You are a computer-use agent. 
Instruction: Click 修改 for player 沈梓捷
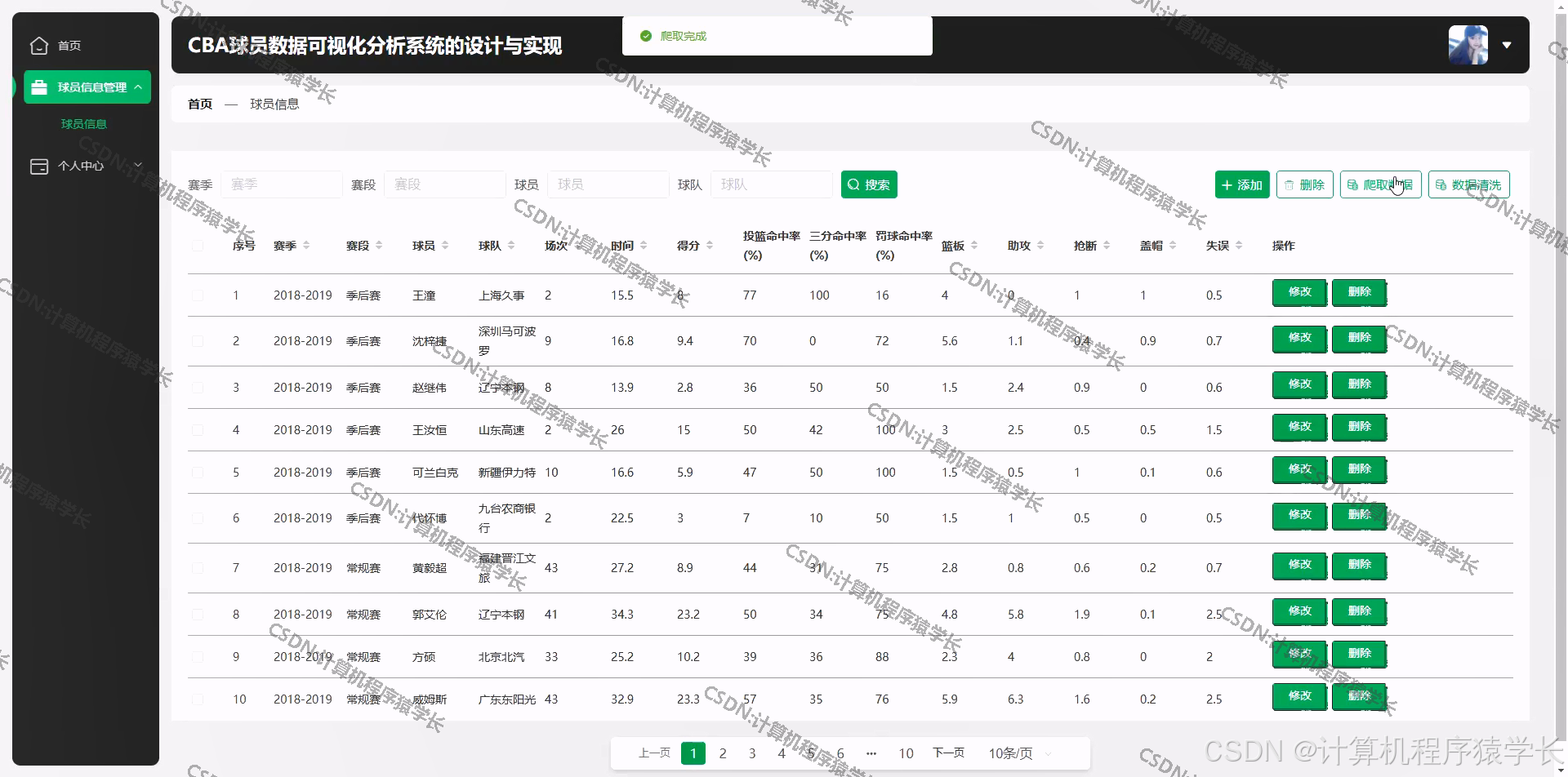(1299, 338)
